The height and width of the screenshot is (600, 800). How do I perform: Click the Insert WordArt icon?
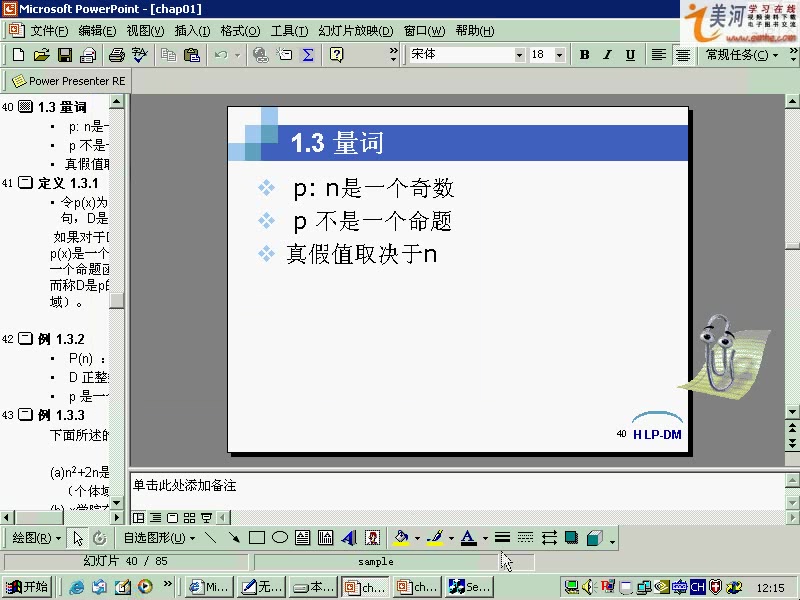[349, 538]
